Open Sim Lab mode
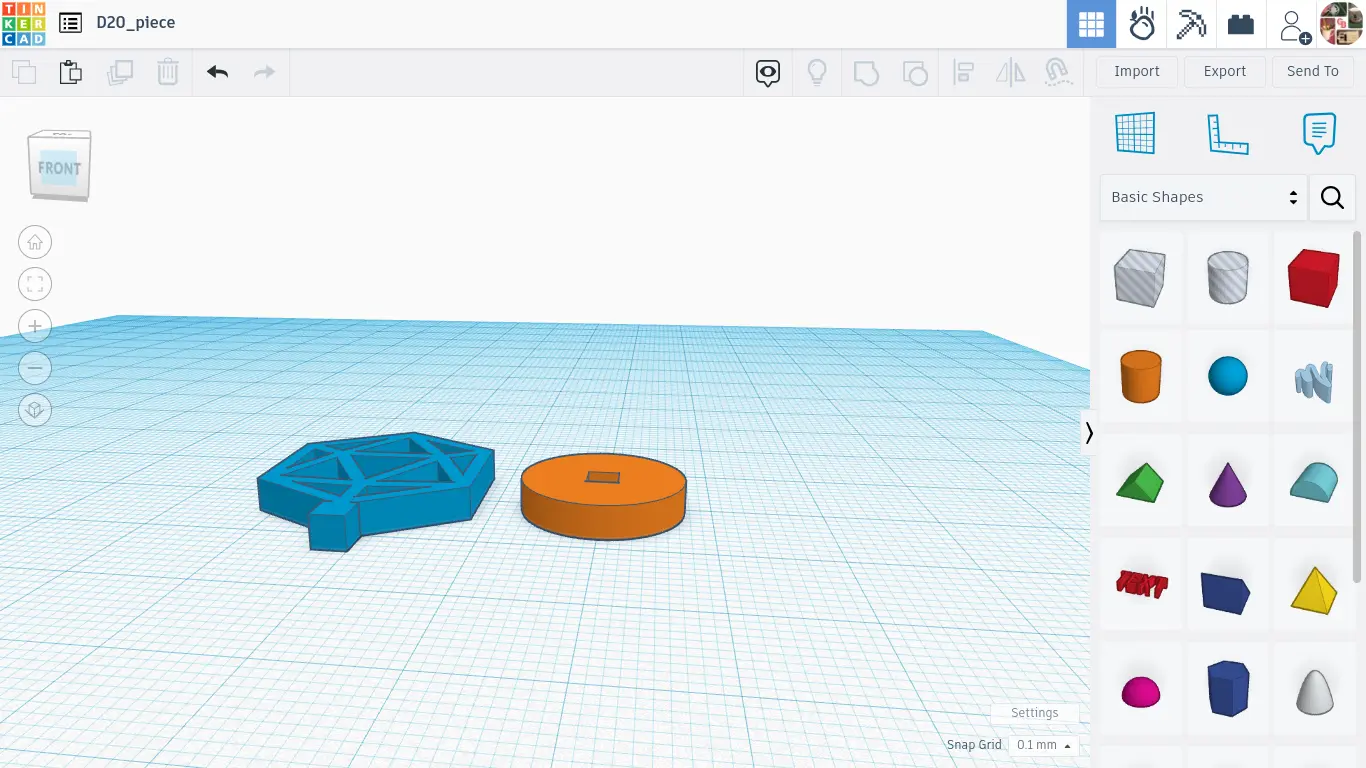The width and height of the screenshot is (1366, 768). (x=1141, y=24)
